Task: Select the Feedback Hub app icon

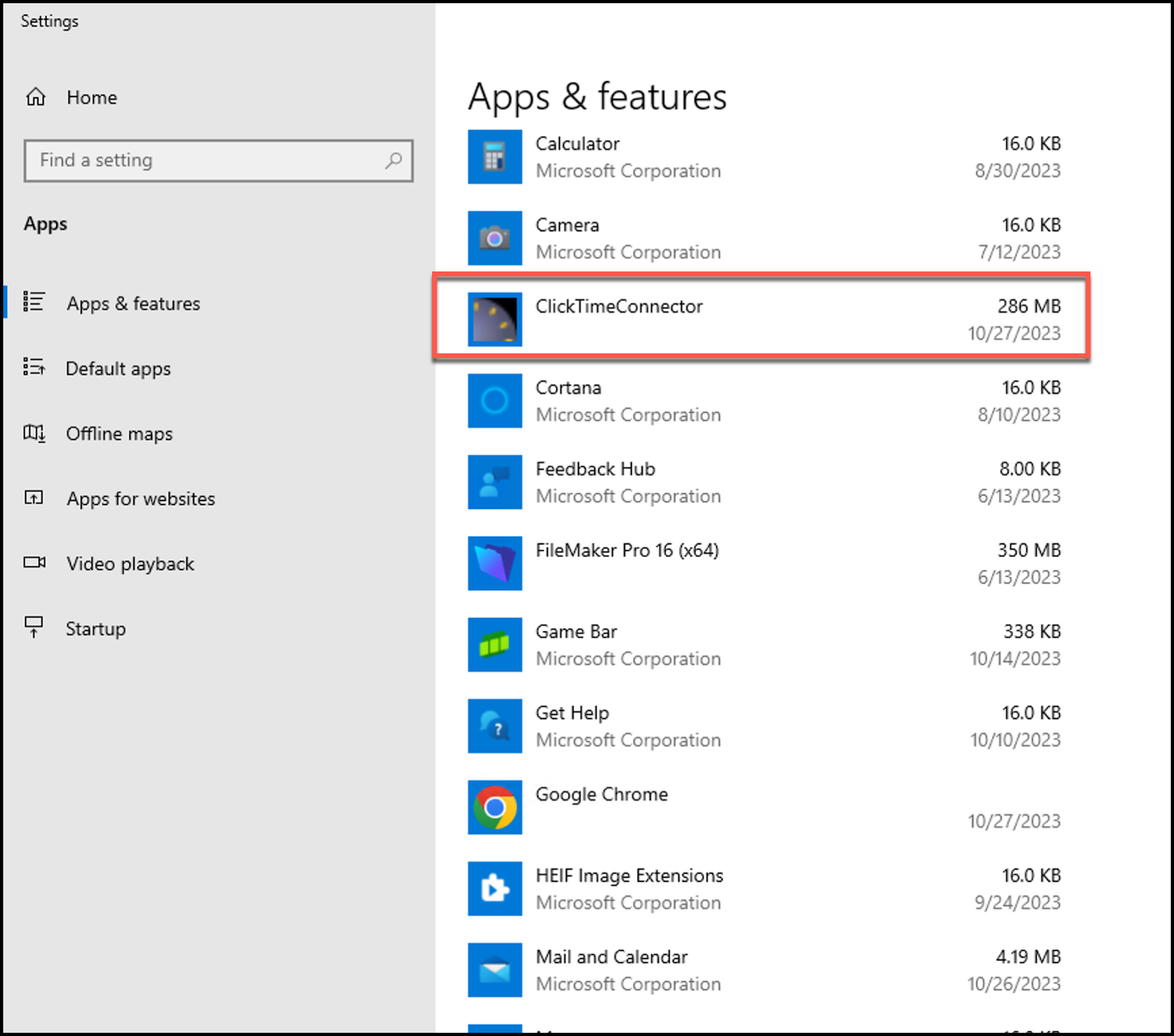Action: (x=495, y=483)
